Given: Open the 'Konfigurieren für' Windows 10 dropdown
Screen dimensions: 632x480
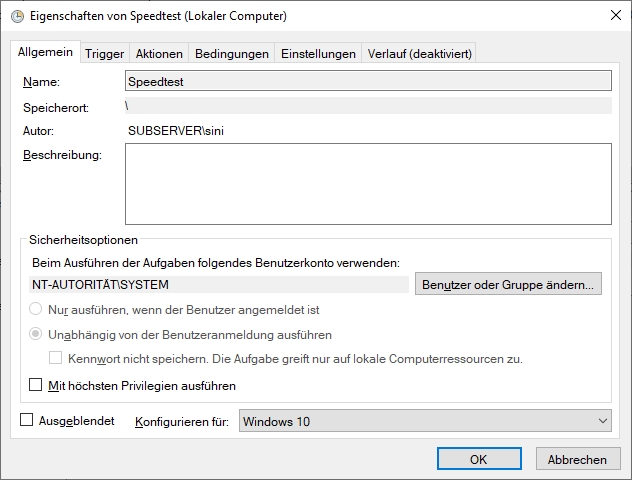Looking at the screenshot, I should click(x=425, y=421).
